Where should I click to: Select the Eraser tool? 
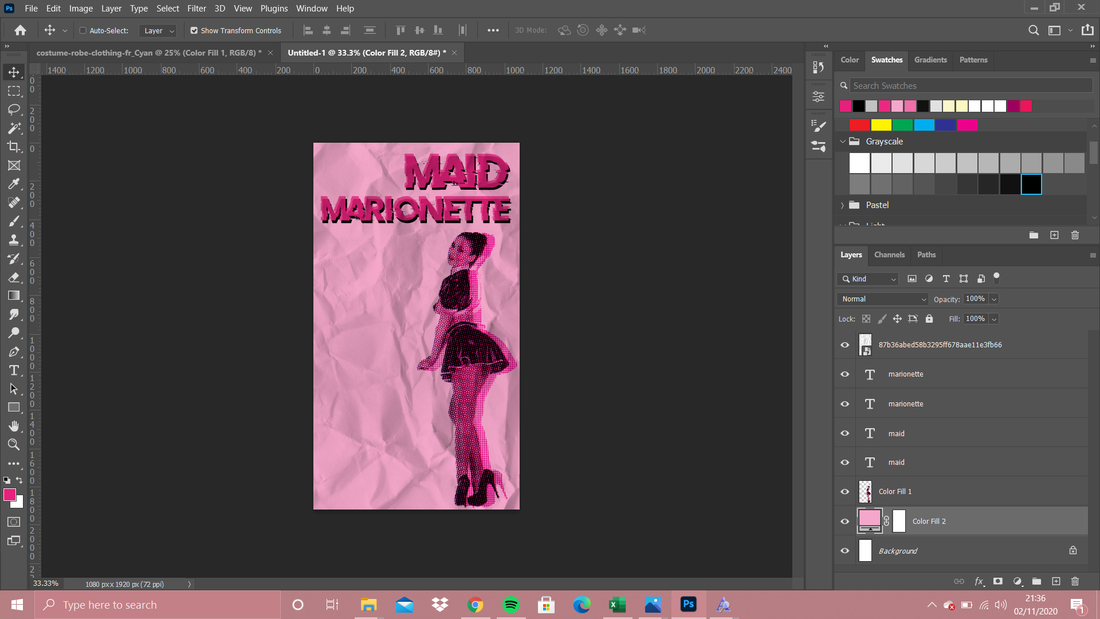pyautogui.click(x=14, y=277)
